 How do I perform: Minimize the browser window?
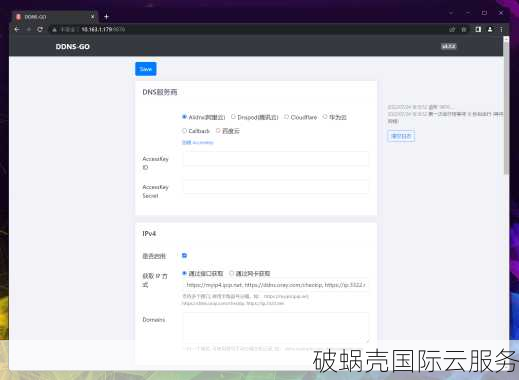pyautogui.click(x=468, y=13)
